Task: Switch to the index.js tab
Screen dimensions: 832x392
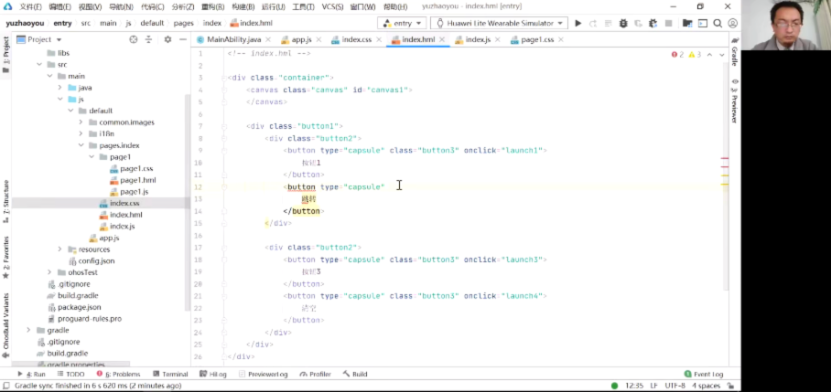Action: tap(473, 40)
